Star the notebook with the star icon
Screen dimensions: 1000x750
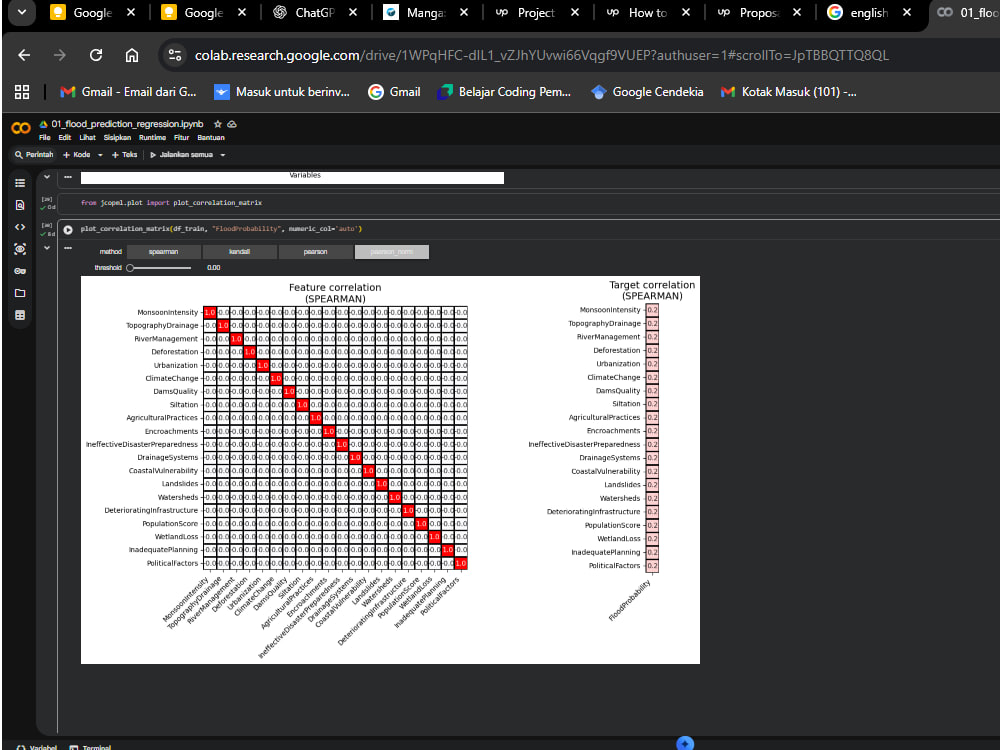217,124
